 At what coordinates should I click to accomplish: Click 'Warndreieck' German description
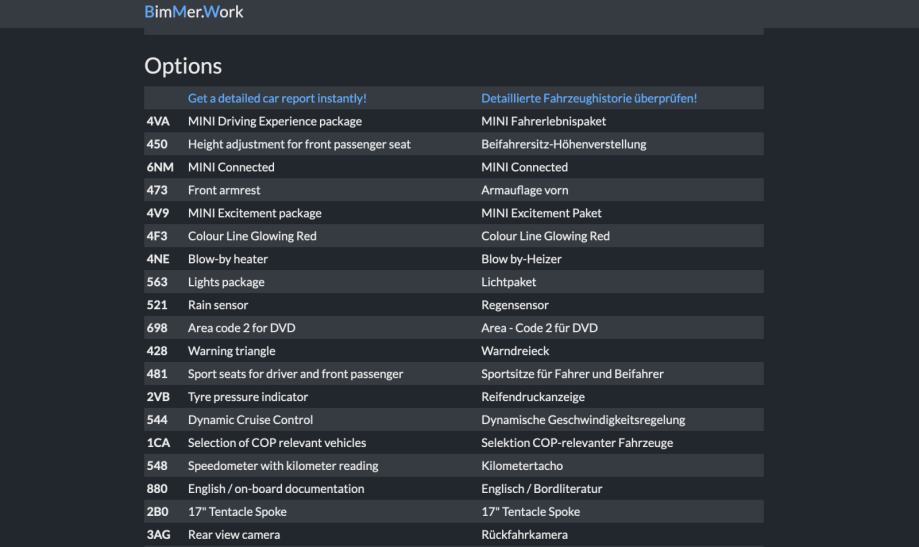point(515,351)
